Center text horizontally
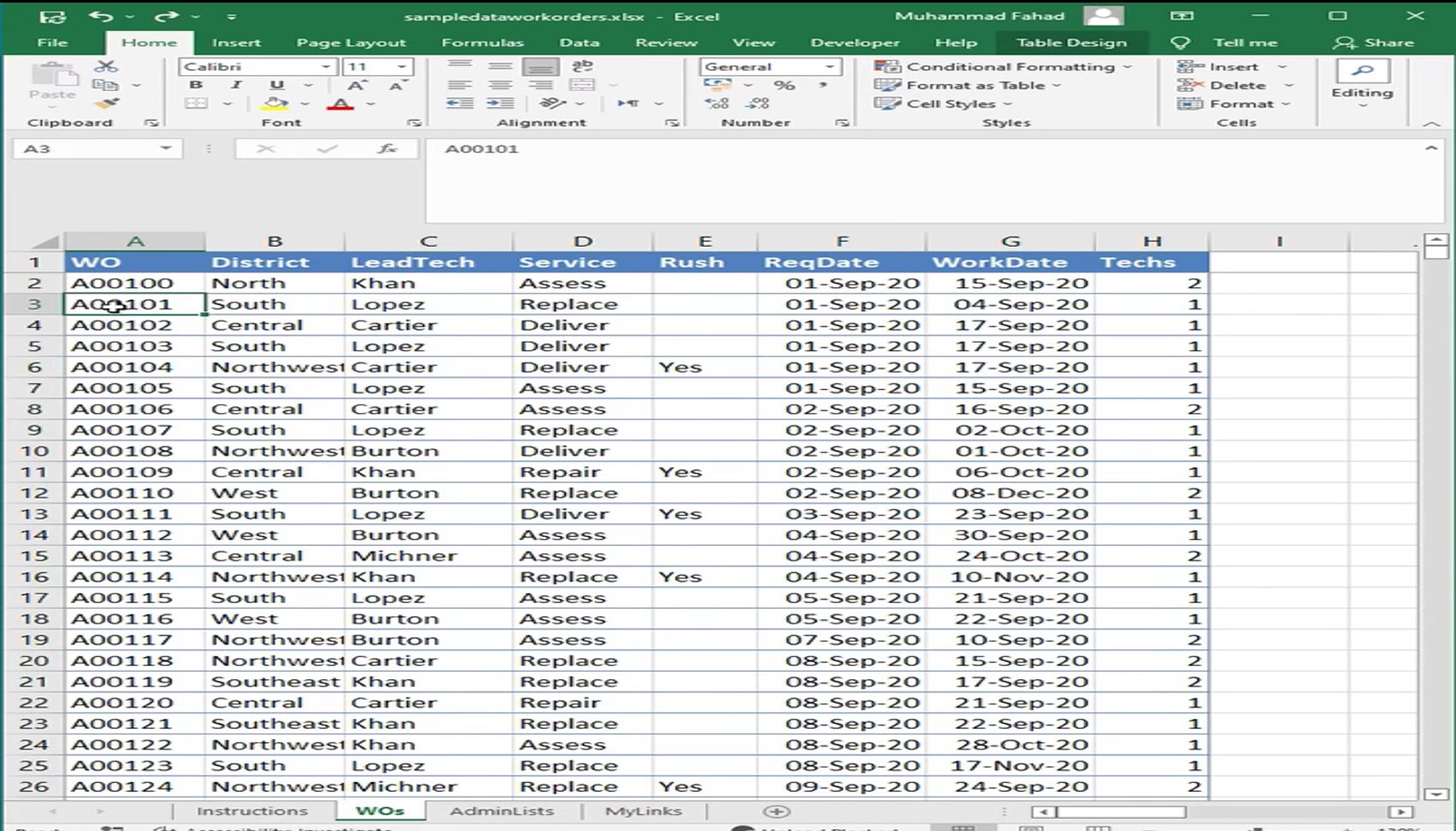 click(500, 85)
